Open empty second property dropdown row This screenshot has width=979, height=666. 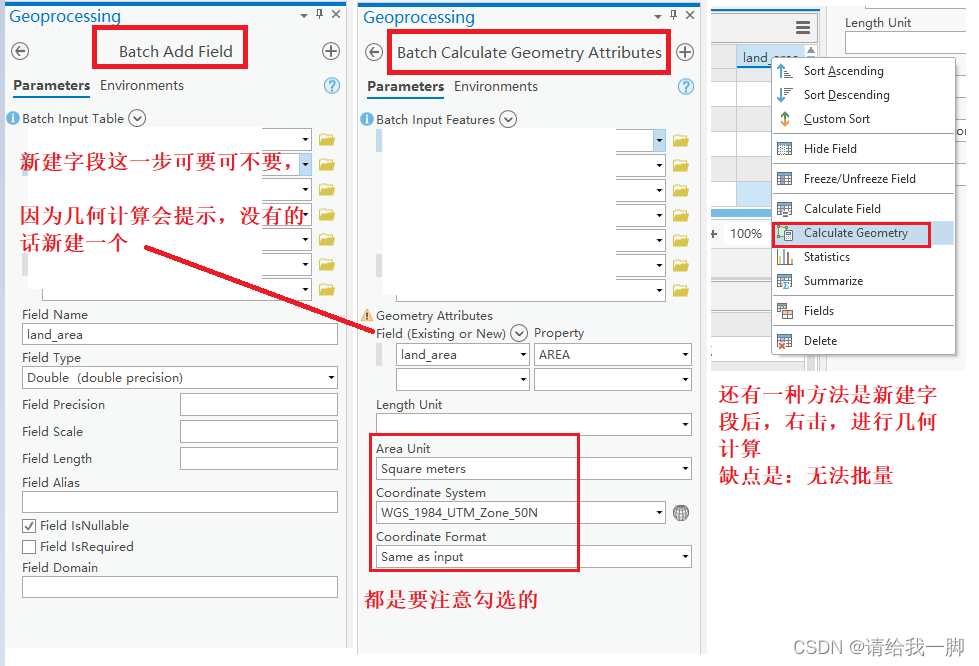pos(685,380)
